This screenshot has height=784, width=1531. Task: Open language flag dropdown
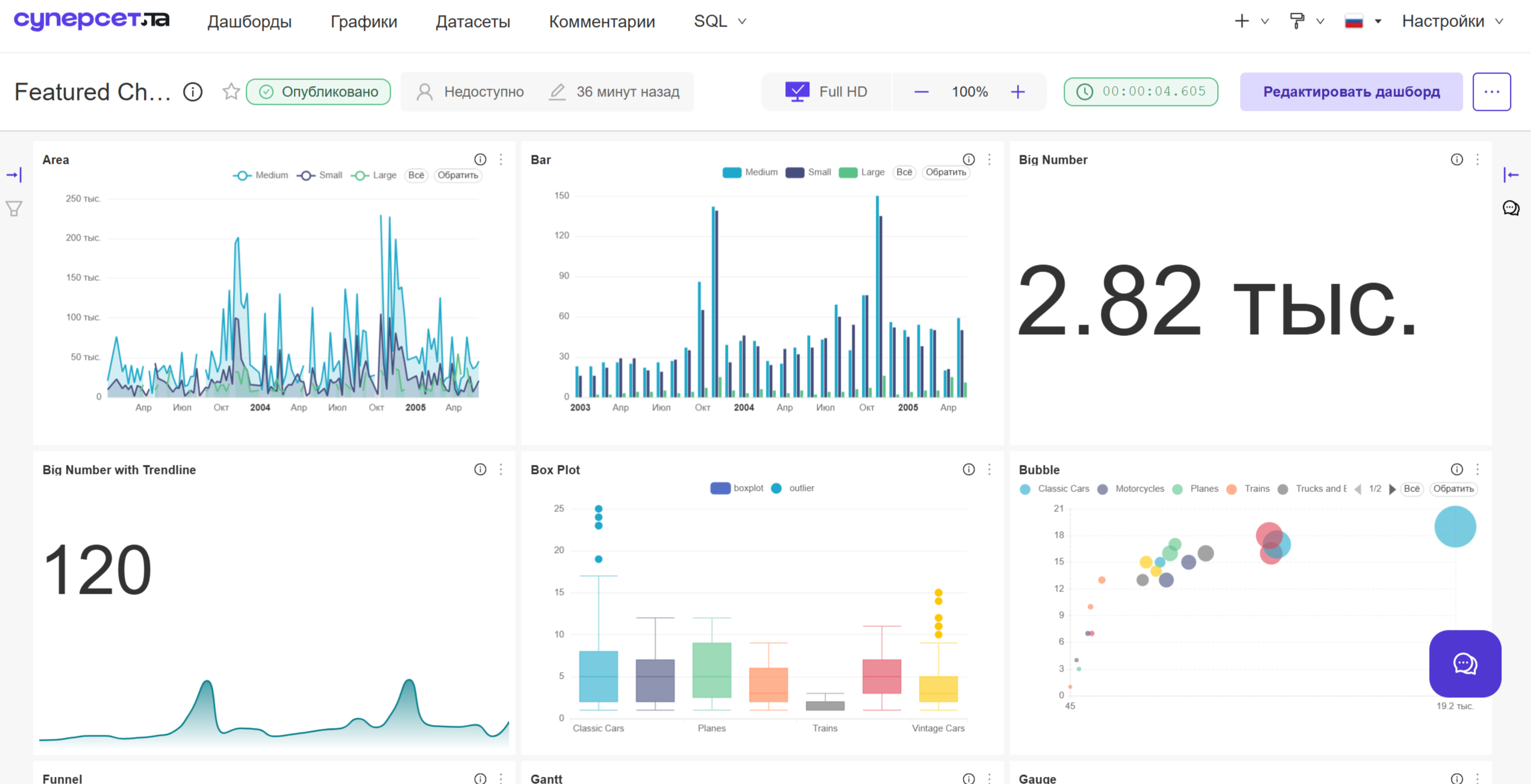[1363, 21]
